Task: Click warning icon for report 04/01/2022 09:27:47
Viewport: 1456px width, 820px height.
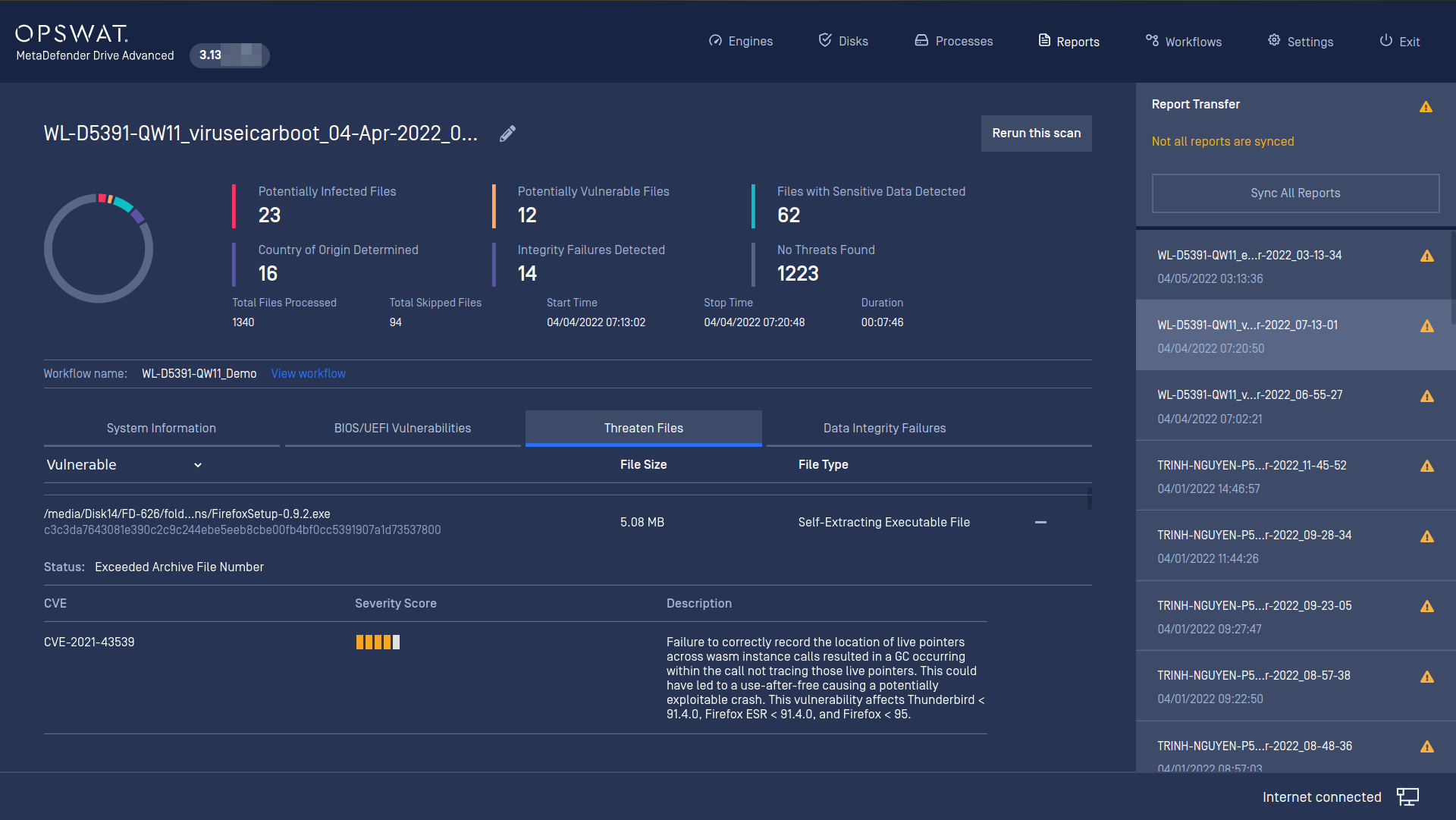Action: (x=1427, y=607)
